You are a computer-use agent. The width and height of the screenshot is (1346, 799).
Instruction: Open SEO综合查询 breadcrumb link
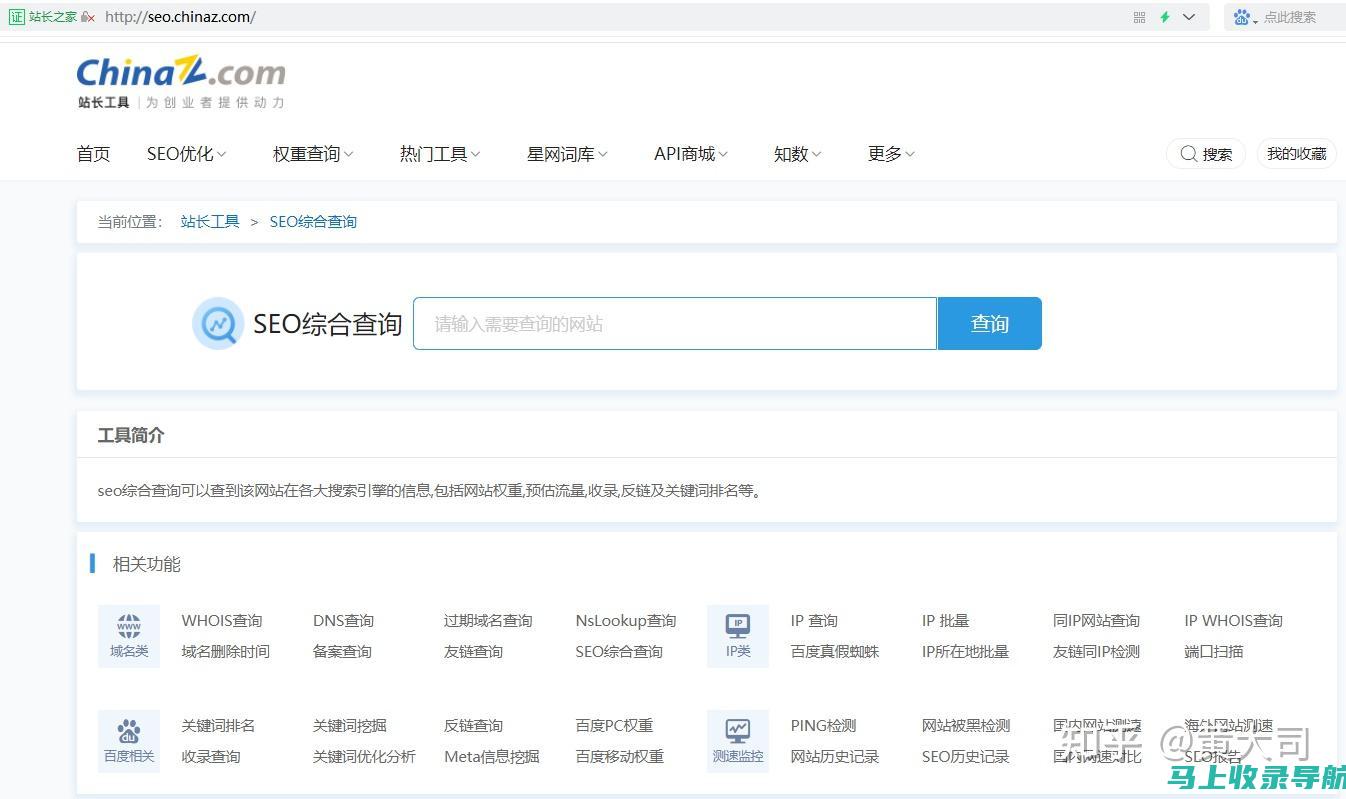click(x=313, y=222)
